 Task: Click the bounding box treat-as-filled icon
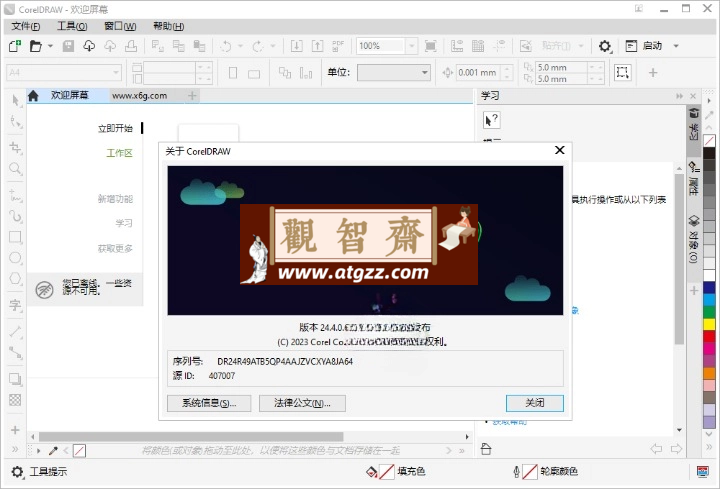click(622, 72)
